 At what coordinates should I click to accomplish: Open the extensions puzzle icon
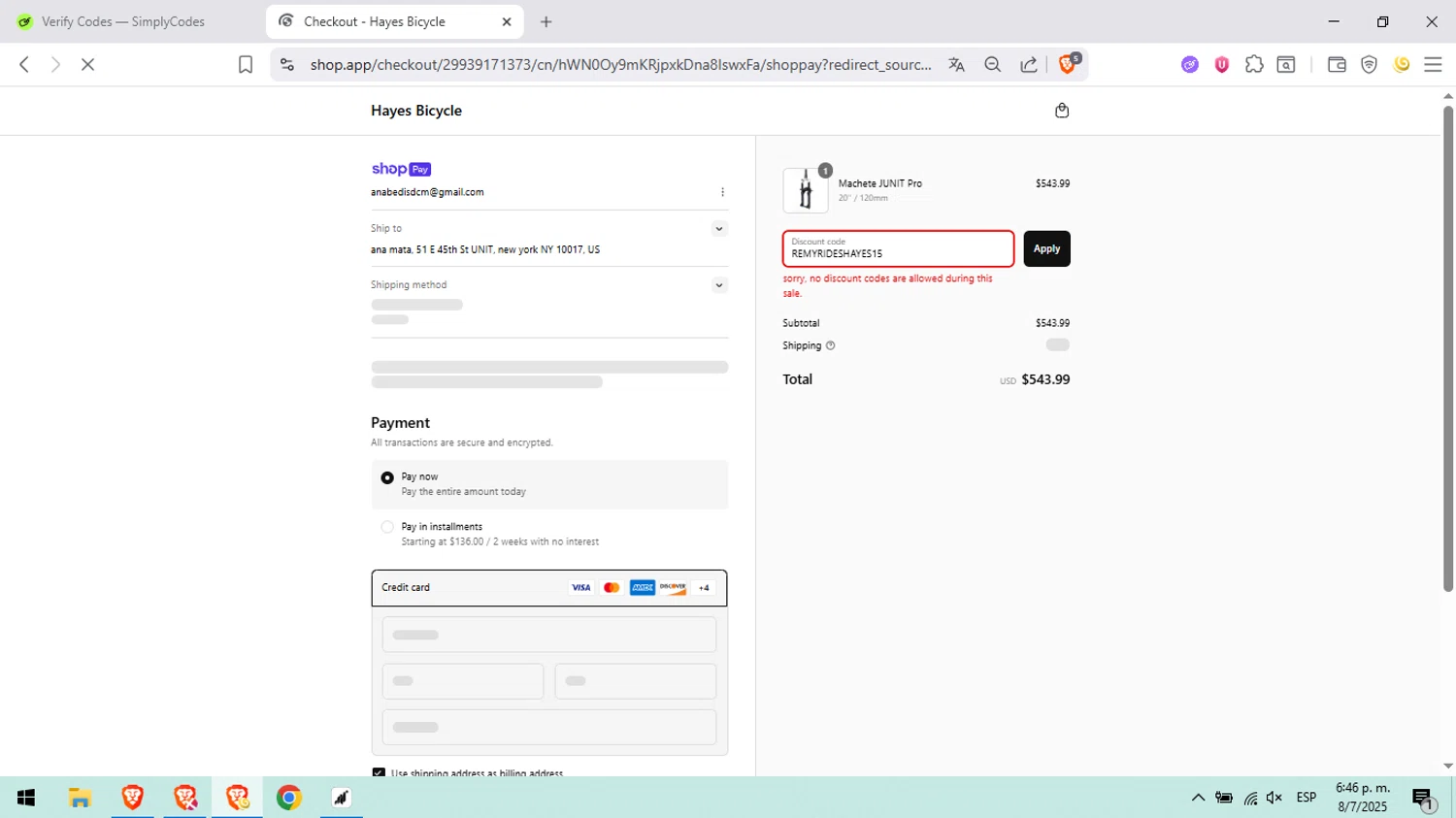[1254, 65]
